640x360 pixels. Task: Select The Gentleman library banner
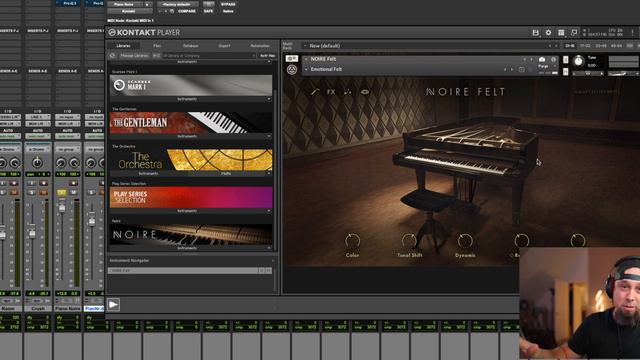pos(191,122)
